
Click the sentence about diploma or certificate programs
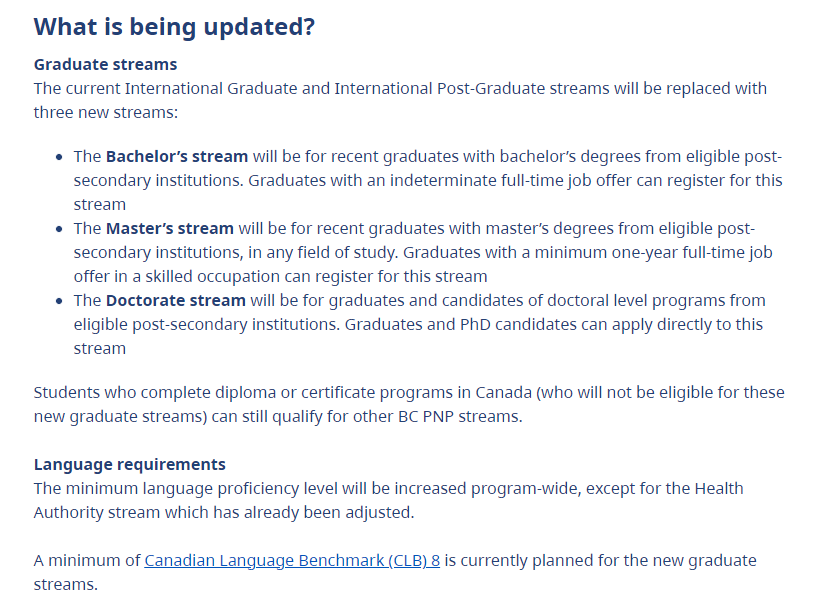[x=409, y=404]
